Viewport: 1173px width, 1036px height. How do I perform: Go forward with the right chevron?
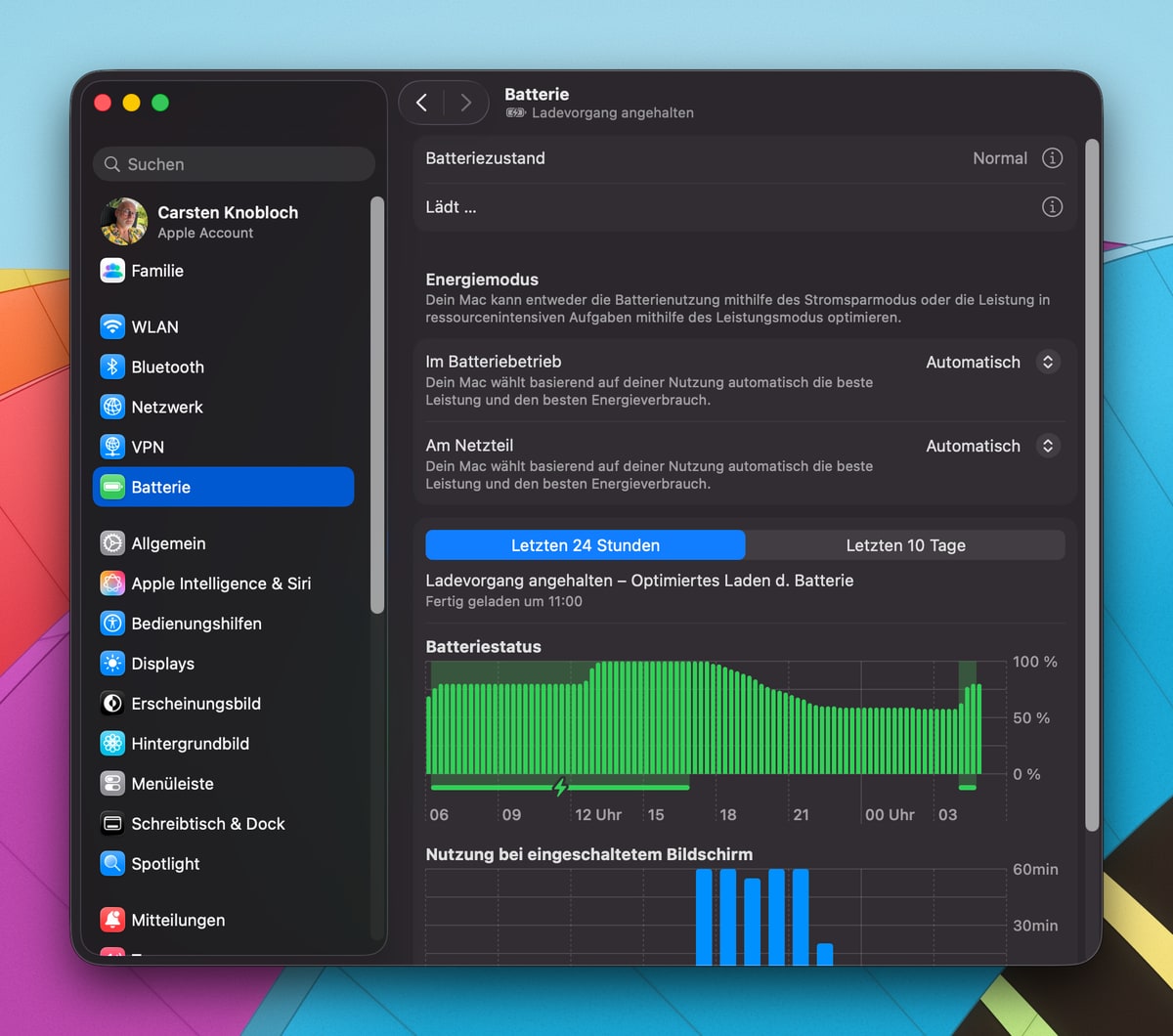pos(465,103)
